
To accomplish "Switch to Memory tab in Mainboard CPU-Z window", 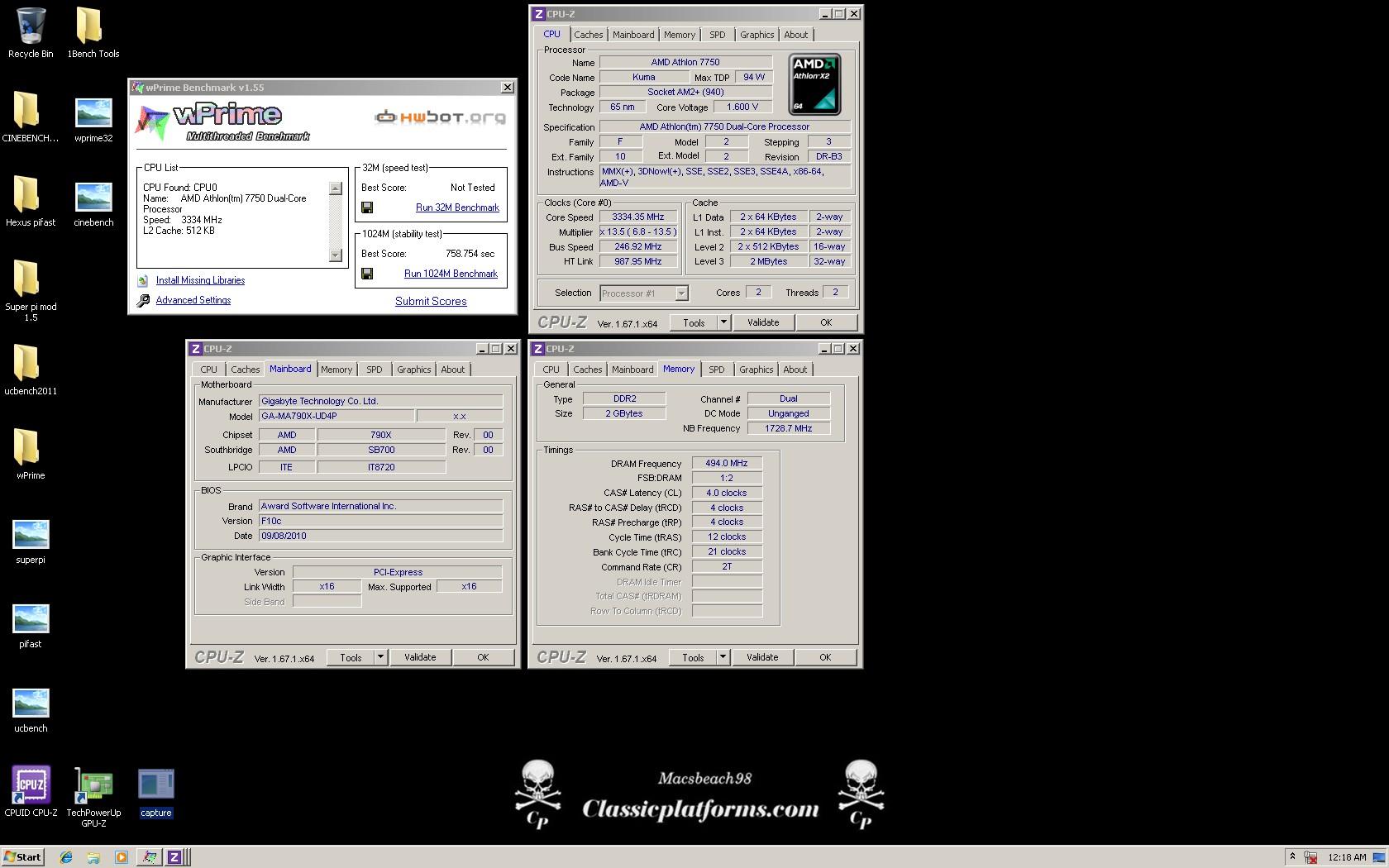I will coord(337,370).
